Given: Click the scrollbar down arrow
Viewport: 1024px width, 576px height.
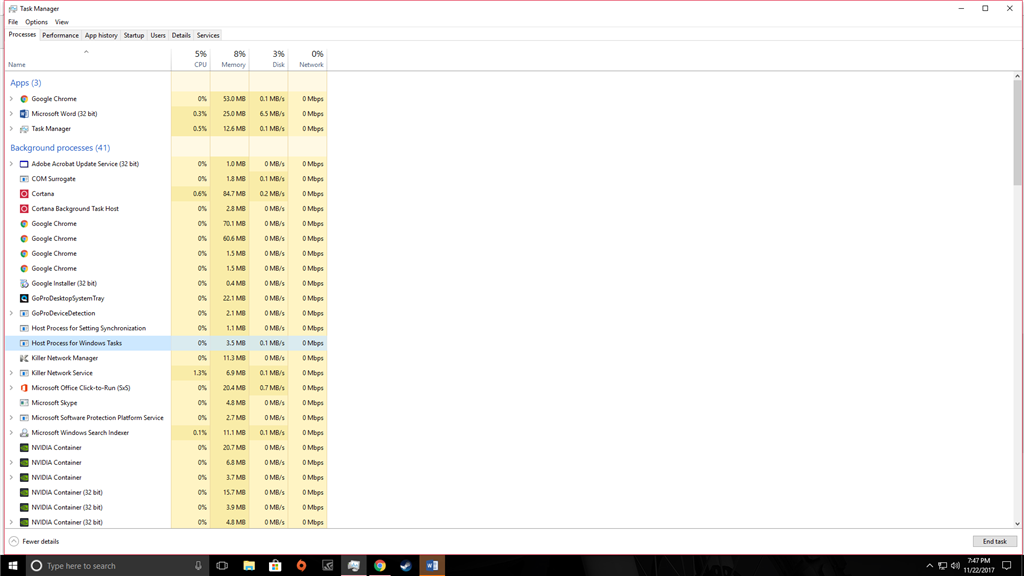Looking at the screenshot, I should [1017, 524].
